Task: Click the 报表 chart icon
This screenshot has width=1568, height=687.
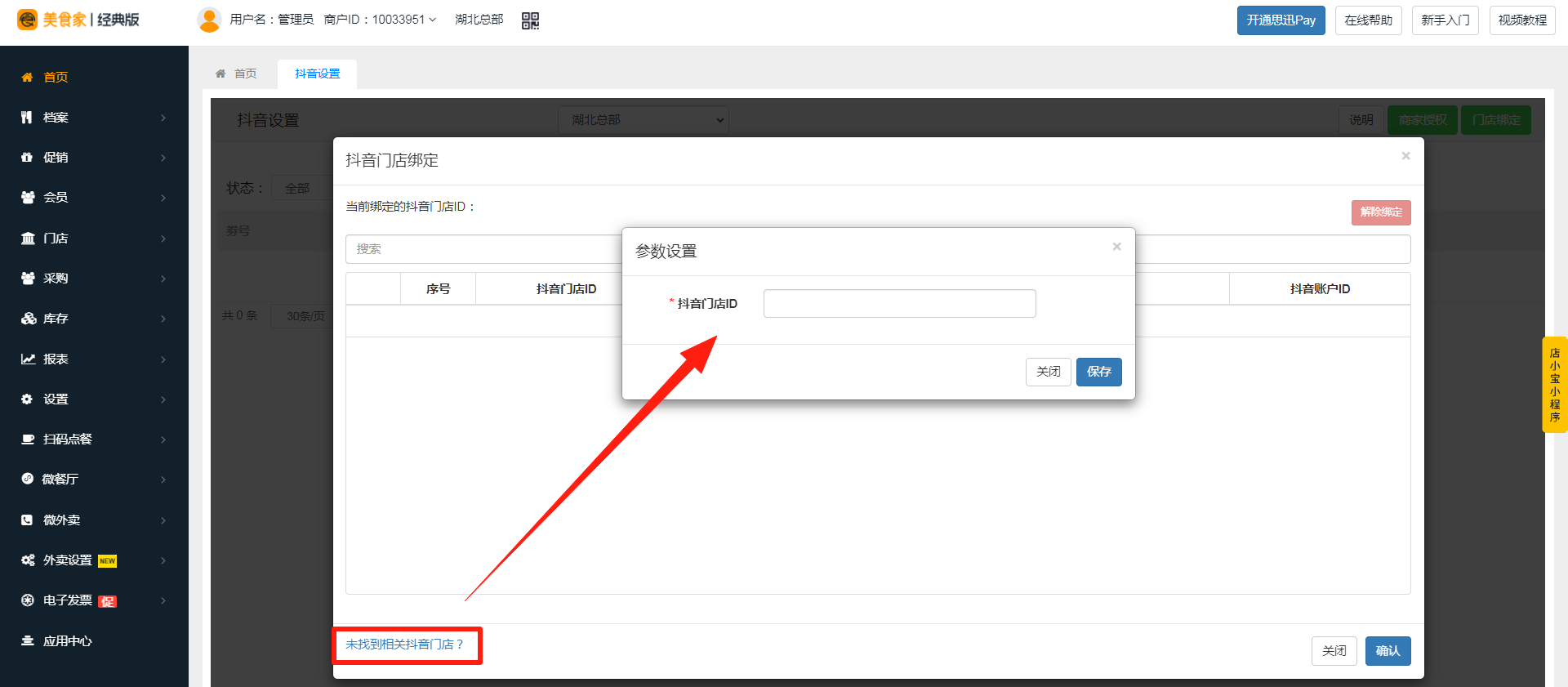Action: click(x=28, y=359)
